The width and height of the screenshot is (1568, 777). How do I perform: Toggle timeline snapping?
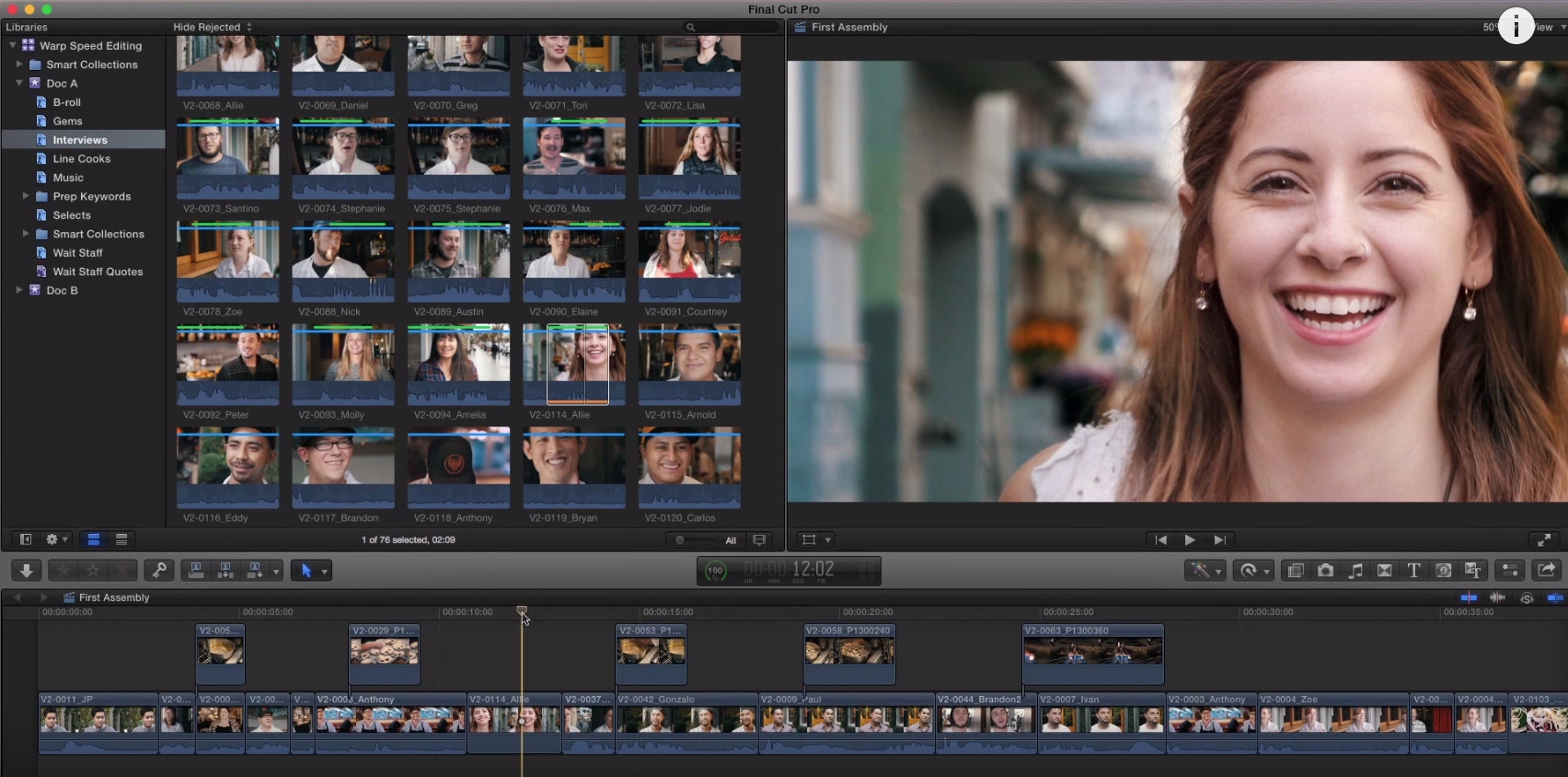[1555, 597]
